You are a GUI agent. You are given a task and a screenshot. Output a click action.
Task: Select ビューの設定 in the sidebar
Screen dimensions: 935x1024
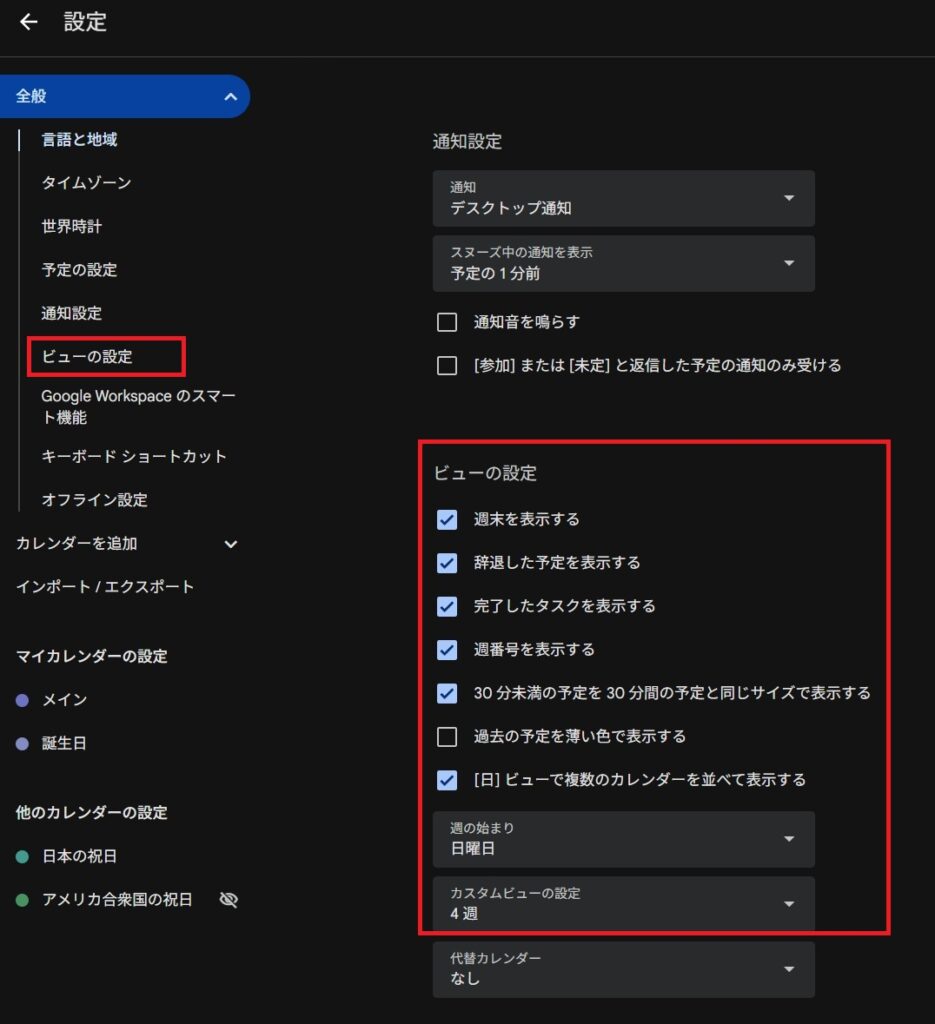(87, 357)
